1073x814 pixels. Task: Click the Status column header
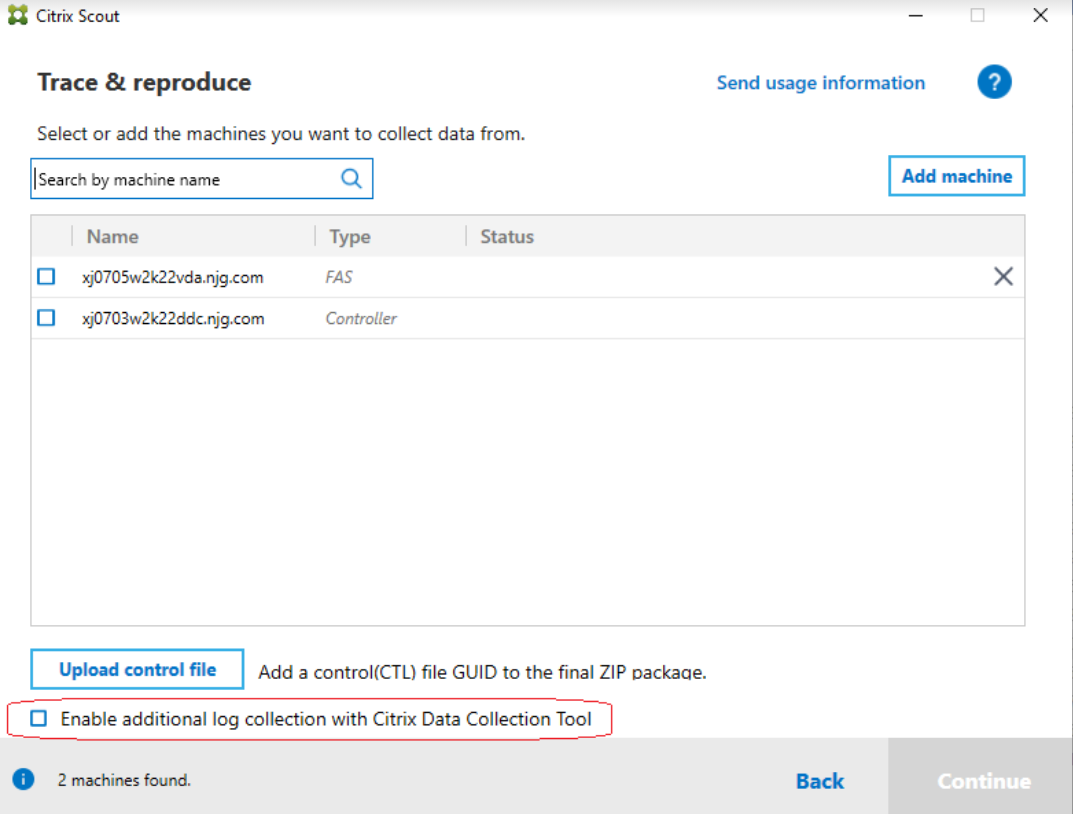(x=507, y=236)
